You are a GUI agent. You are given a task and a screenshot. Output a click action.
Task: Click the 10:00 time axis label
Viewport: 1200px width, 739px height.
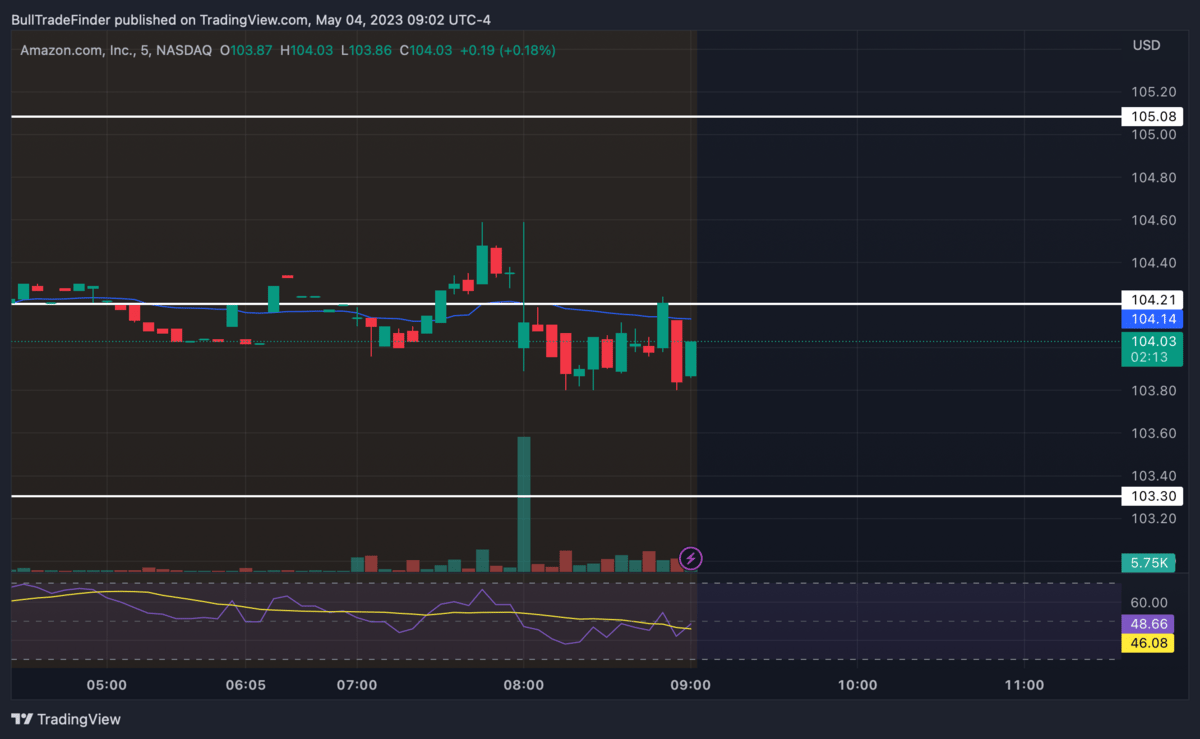tap(857, 685)
